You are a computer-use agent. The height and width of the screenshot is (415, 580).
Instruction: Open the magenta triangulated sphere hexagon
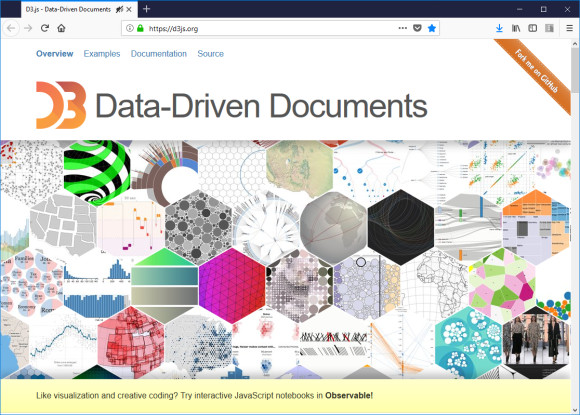pyautogui.click(x=232, y=286)
